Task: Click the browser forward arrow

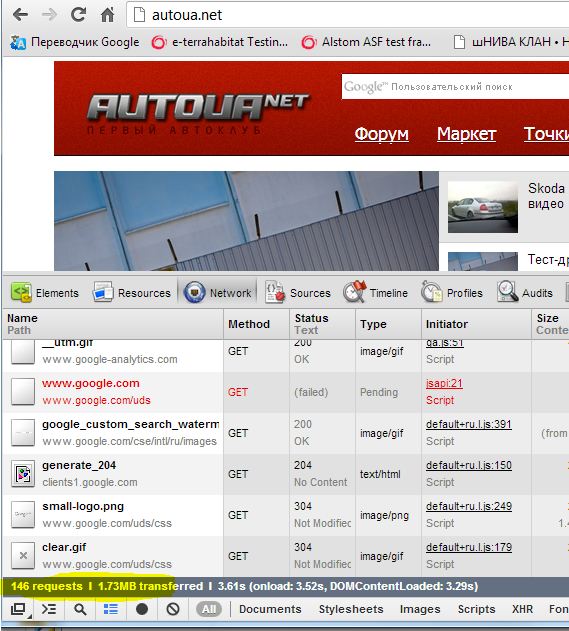Action: [x=49, y=15]
